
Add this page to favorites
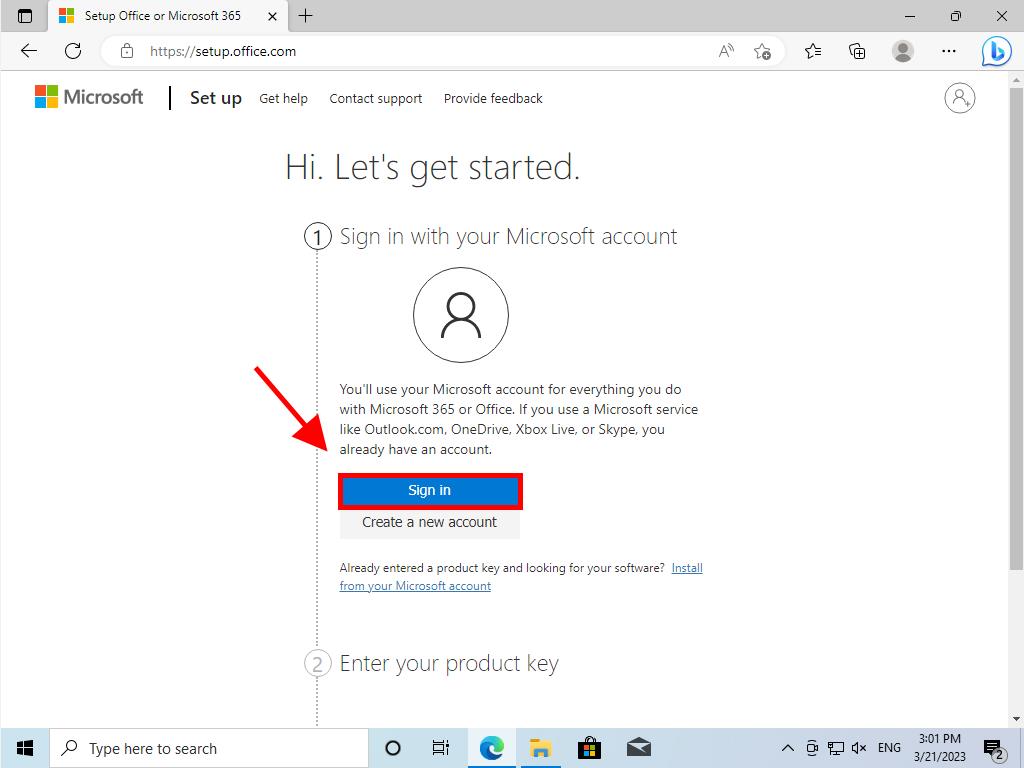pyautogui.click(x=763, y=51)
